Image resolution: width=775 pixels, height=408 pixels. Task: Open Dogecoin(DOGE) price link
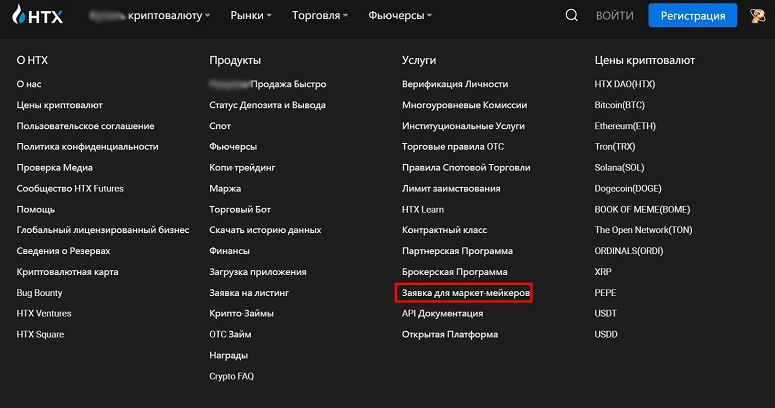pos(628,188)
